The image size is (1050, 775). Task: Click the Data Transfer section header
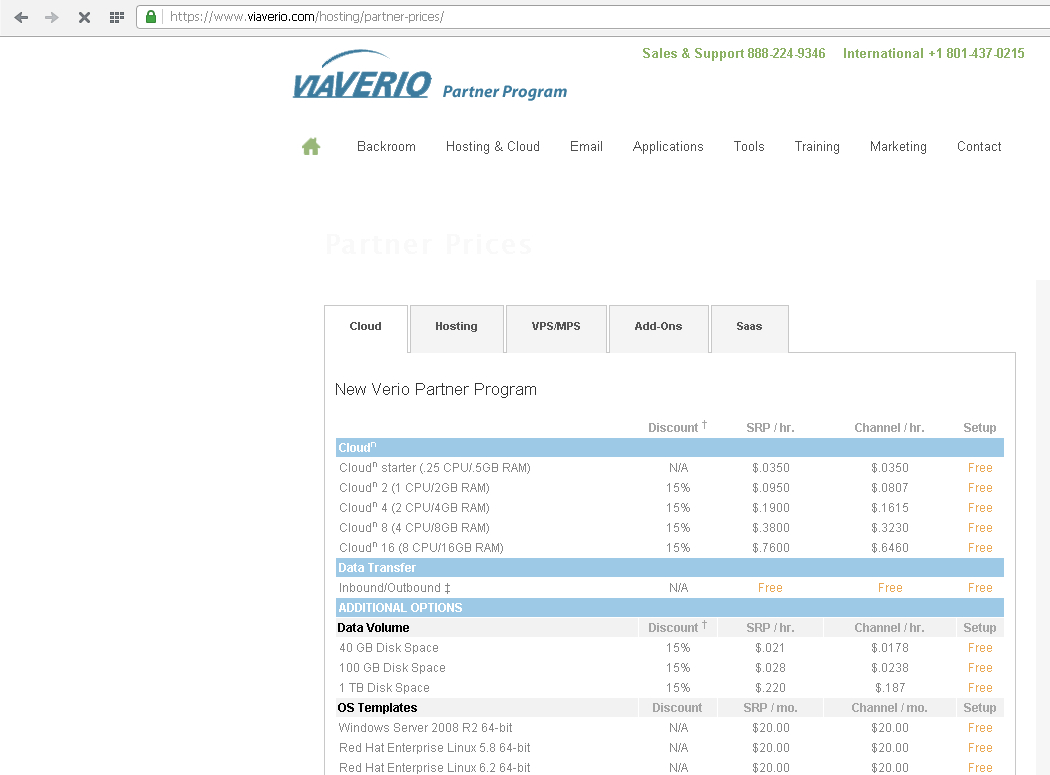coord(670,568)
